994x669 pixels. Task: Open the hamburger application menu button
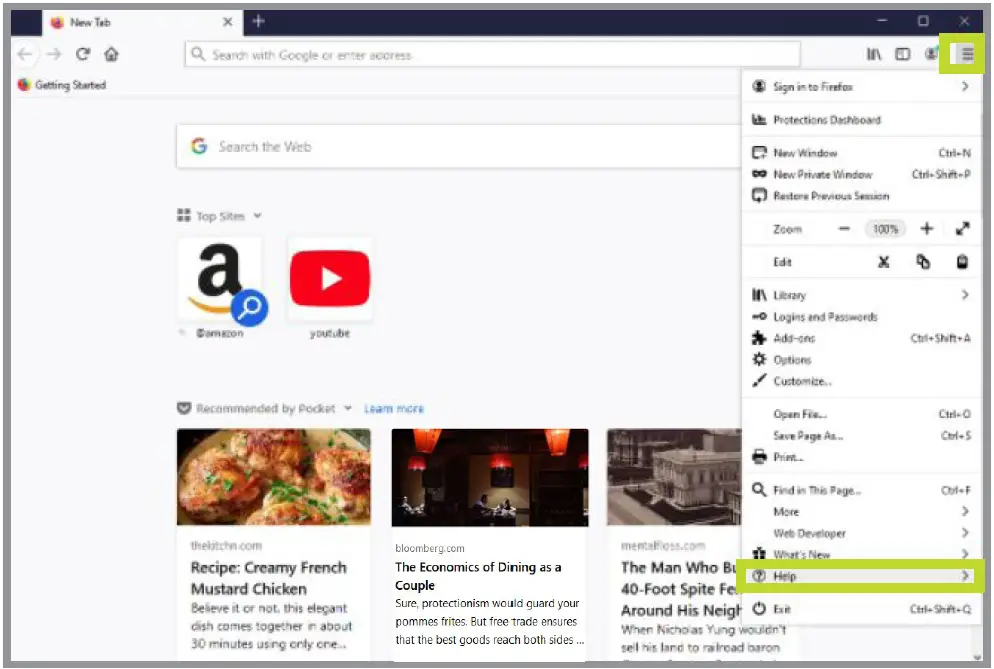[967, 54]
